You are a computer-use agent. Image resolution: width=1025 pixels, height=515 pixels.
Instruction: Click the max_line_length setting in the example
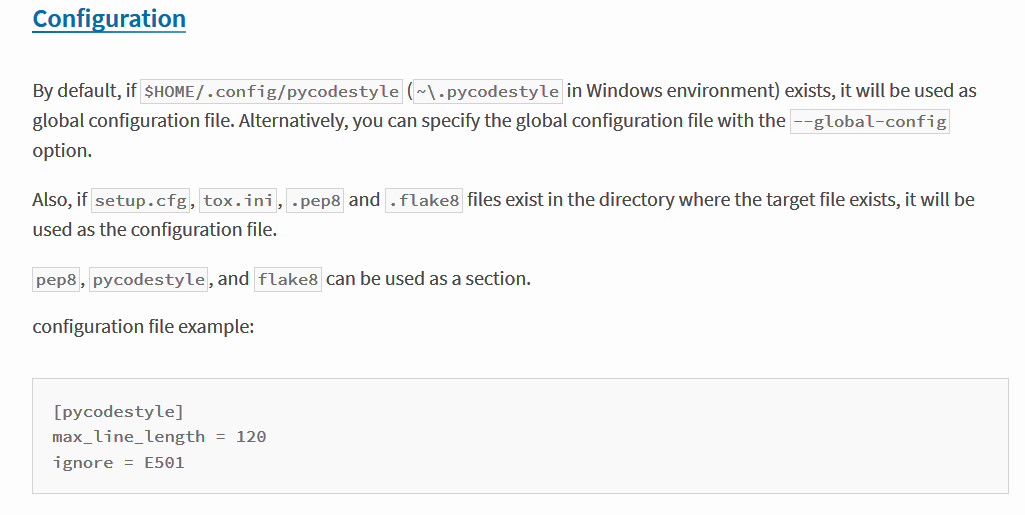point(128,437)
